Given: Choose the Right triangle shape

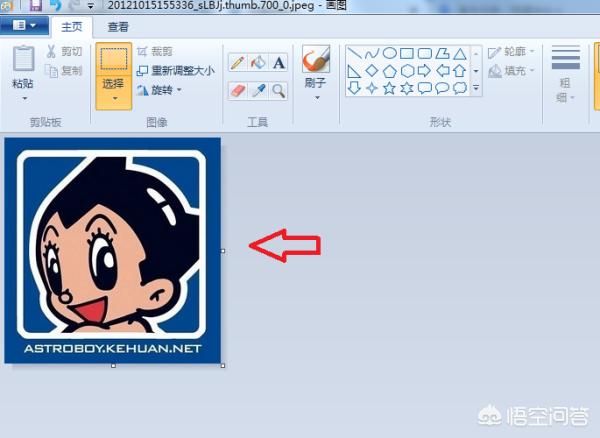Looking at the screenshot, I should click(354, 71).
